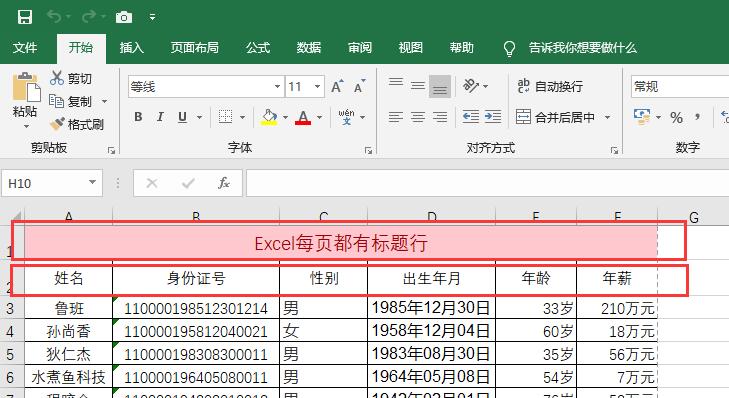Toggle bold formatting B

pyautogui.click(x=138, y=117)
